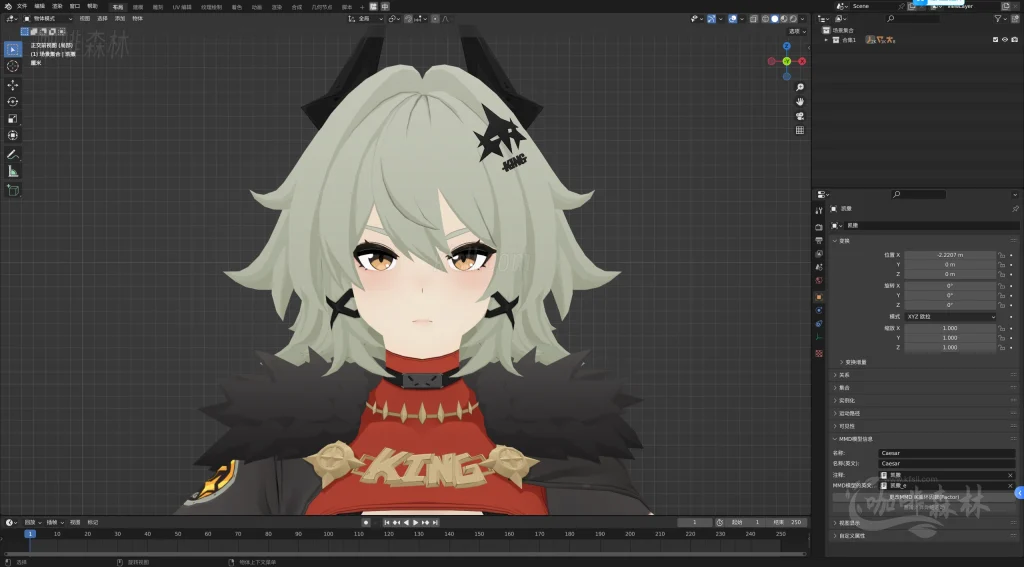Click the timeline playhead at frame 1
The height and width of the screenshot is (567, 1024).
point(29,534)
